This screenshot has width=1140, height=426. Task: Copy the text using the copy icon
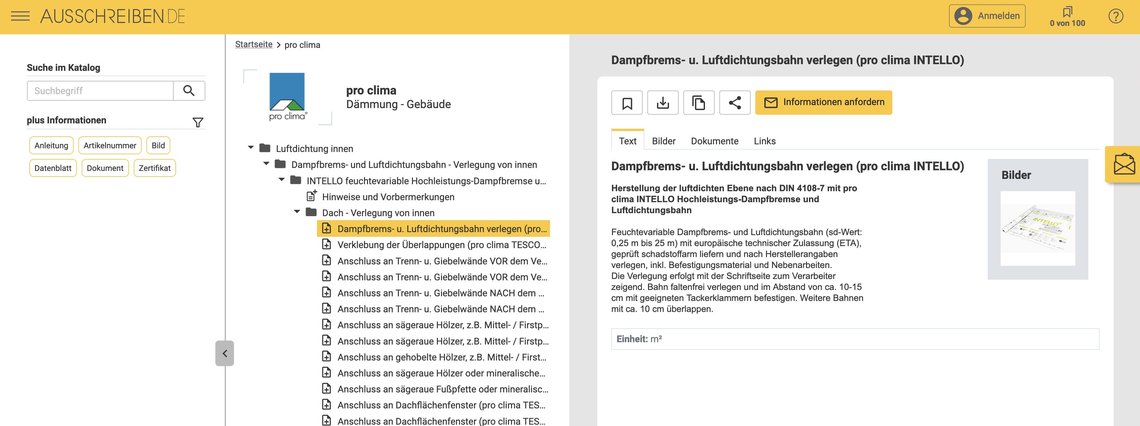pos(699,103)
